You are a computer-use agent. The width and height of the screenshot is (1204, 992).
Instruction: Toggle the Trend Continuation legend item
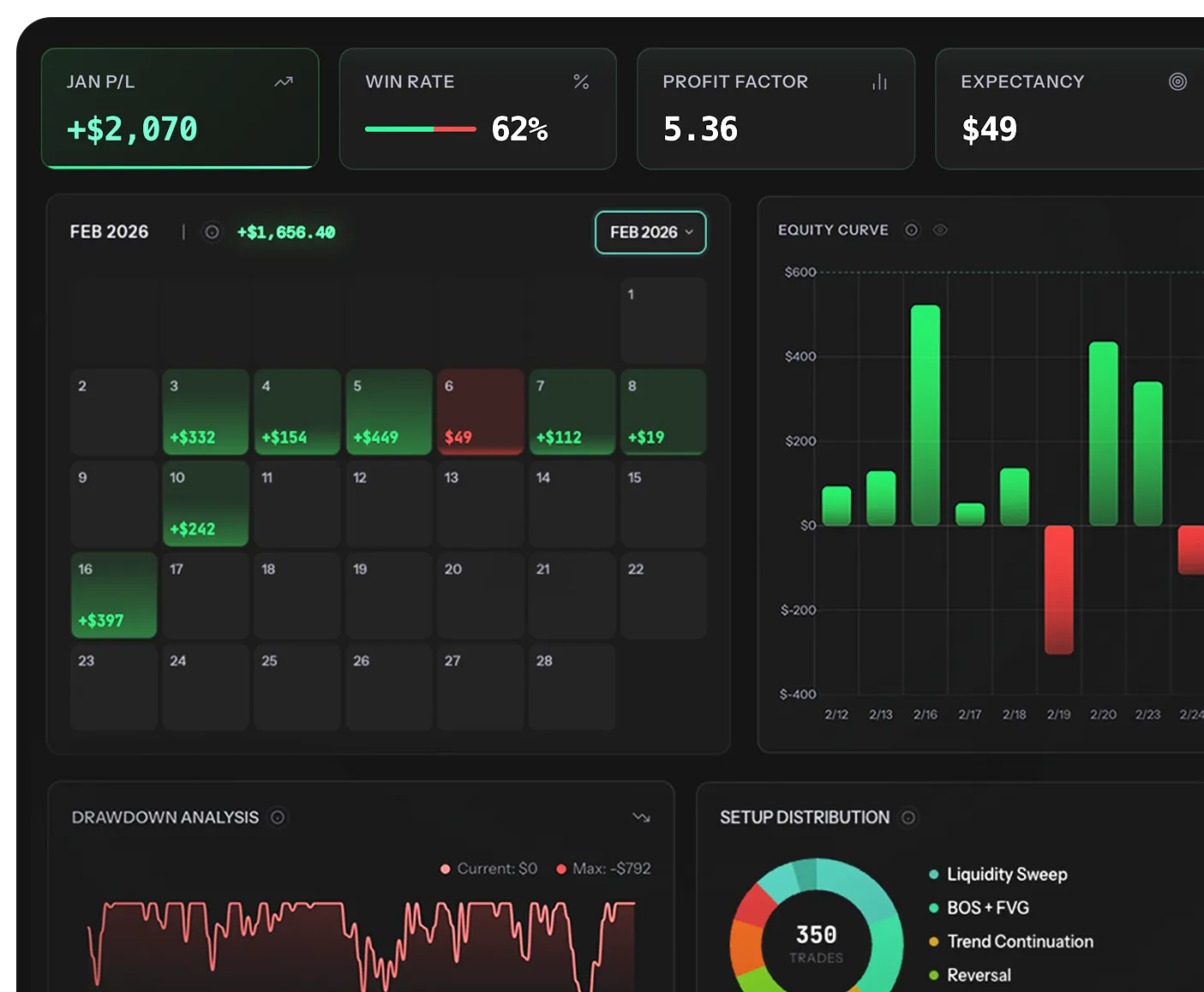tap(1019, 941)
